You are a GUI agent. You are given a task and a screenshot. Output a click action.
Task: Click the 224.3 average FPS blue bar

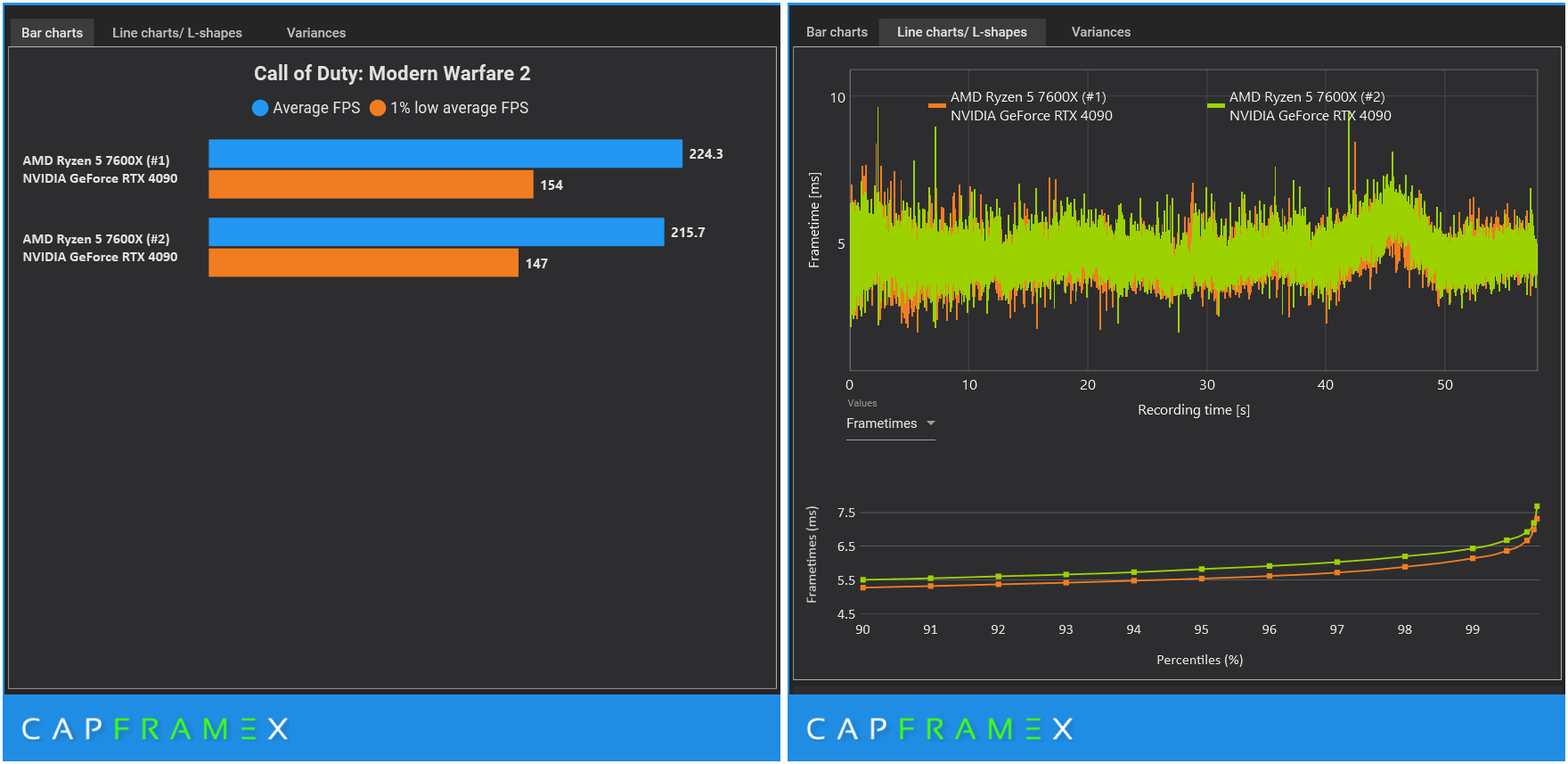click(x=445, y=153)
